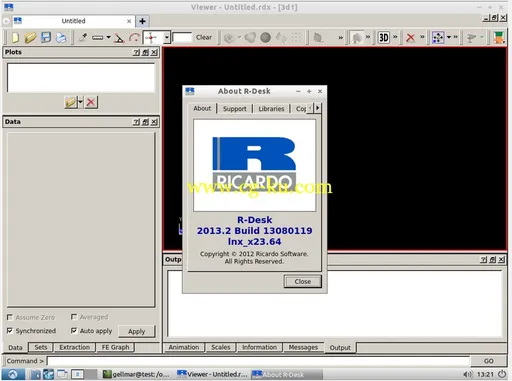Click the Close button in About R-Desk
The width and height of the screenshot is (512, 381).
303,282
